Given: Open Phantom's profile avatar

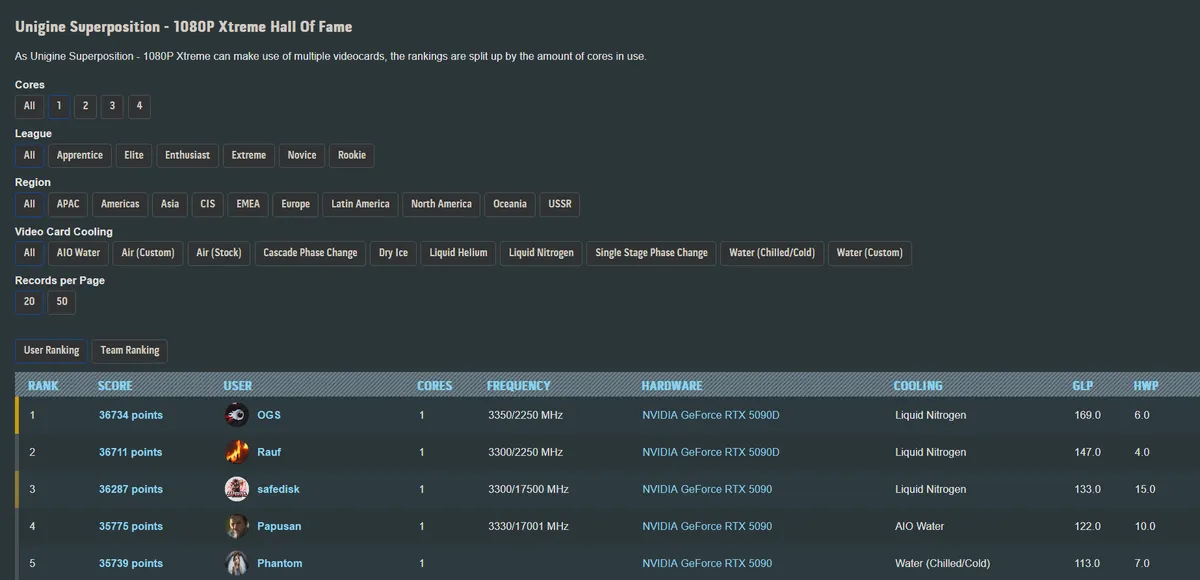Looking at the screenshot, I should pyautogui.click(x=236, y=563).
